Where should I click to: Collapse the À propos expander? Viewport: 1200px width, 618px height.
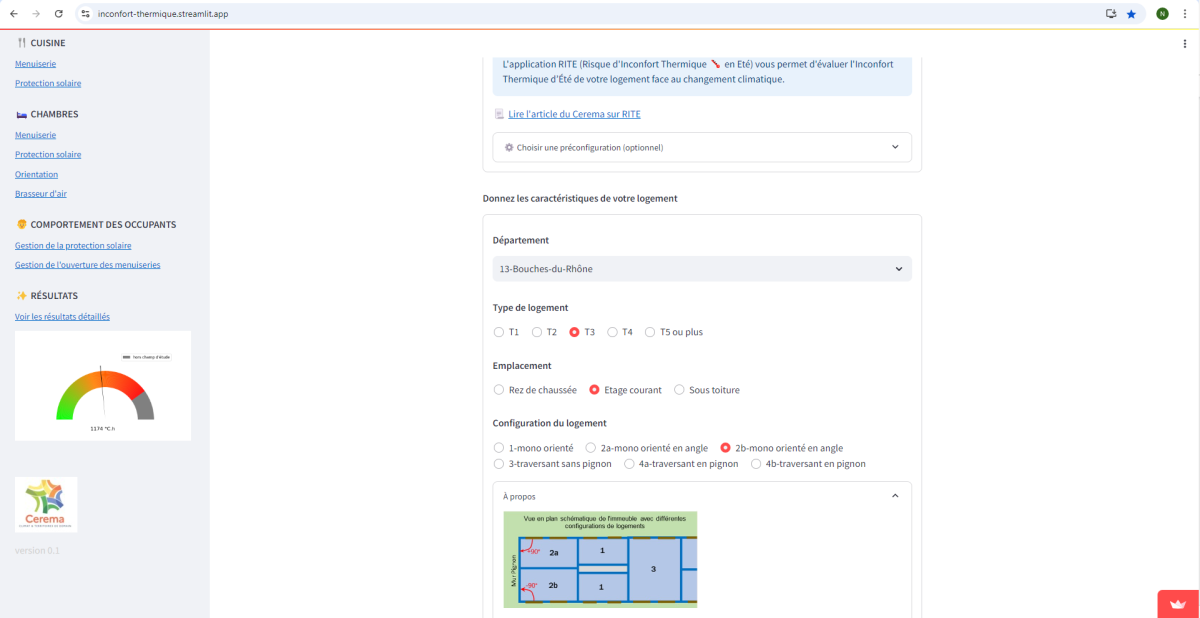pyautogui.click(x=895, y=496)
